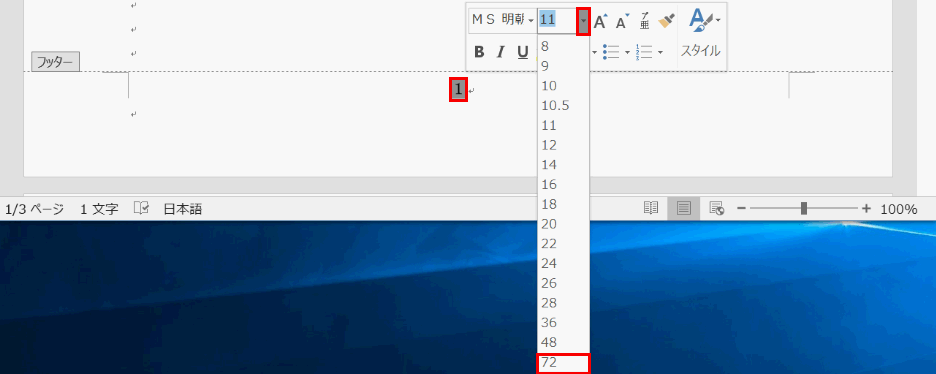Screen dimensions: 936x374
Task: Open the proofing check status icon
Action: pos(141,208)
